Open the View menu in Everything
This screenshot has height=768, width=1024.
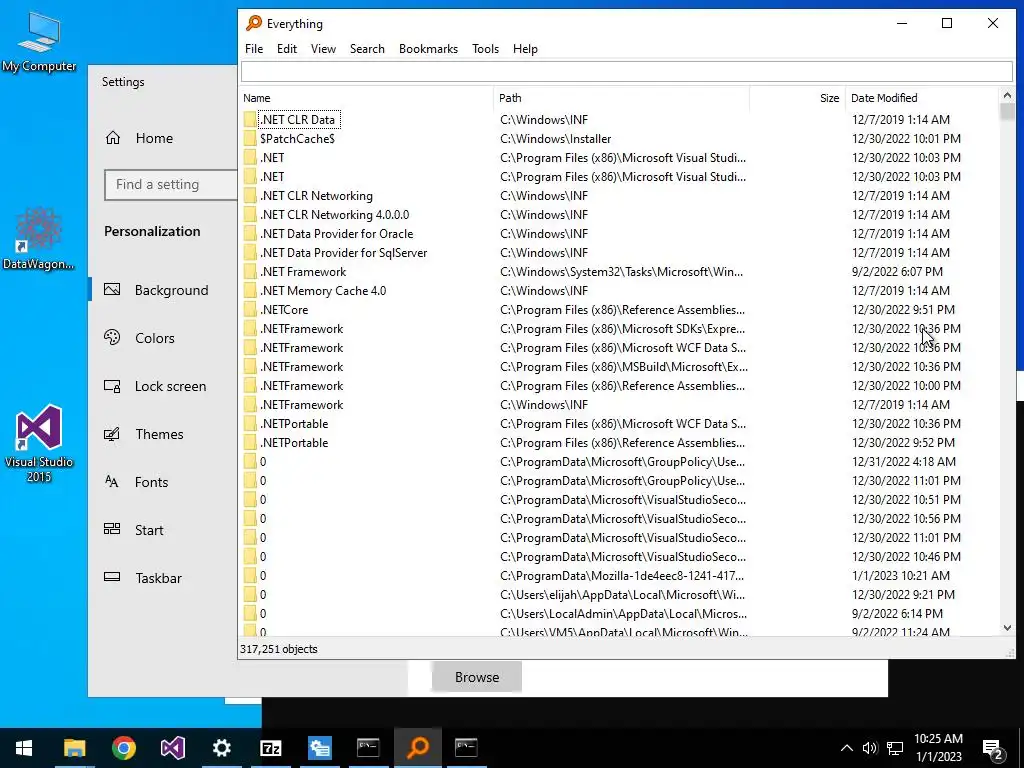point(323,49)
